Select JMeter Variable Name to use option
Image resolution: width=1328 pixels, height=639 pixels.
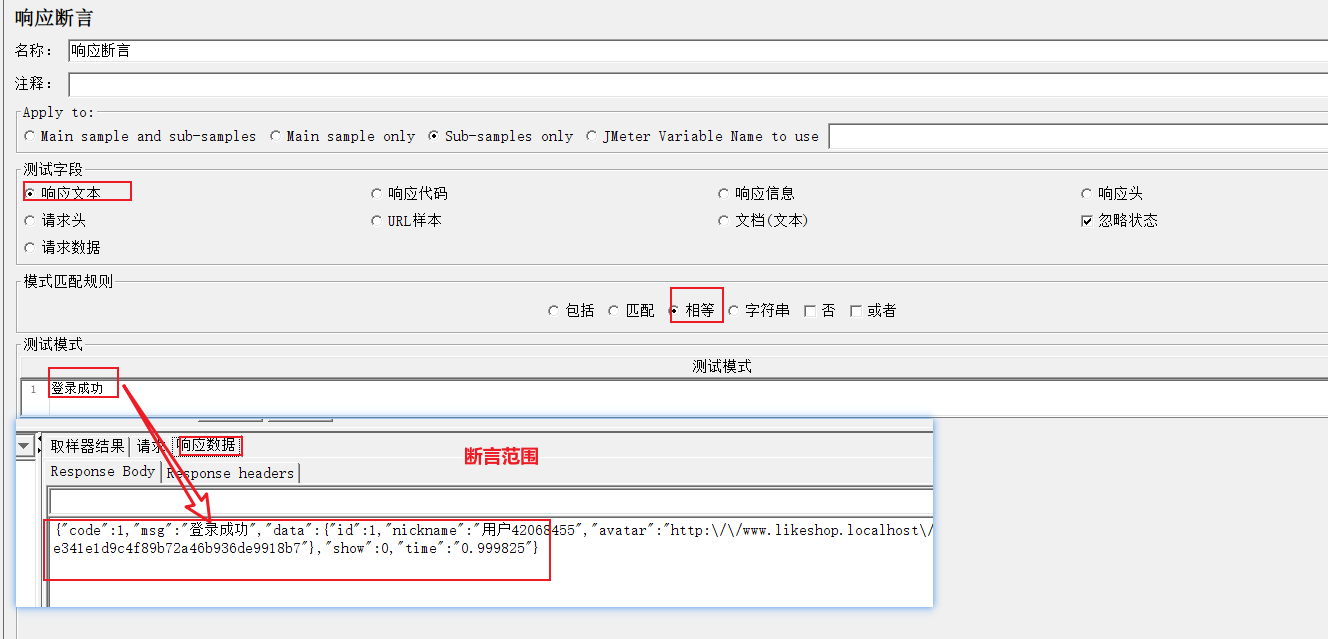(x=702, y=136)
